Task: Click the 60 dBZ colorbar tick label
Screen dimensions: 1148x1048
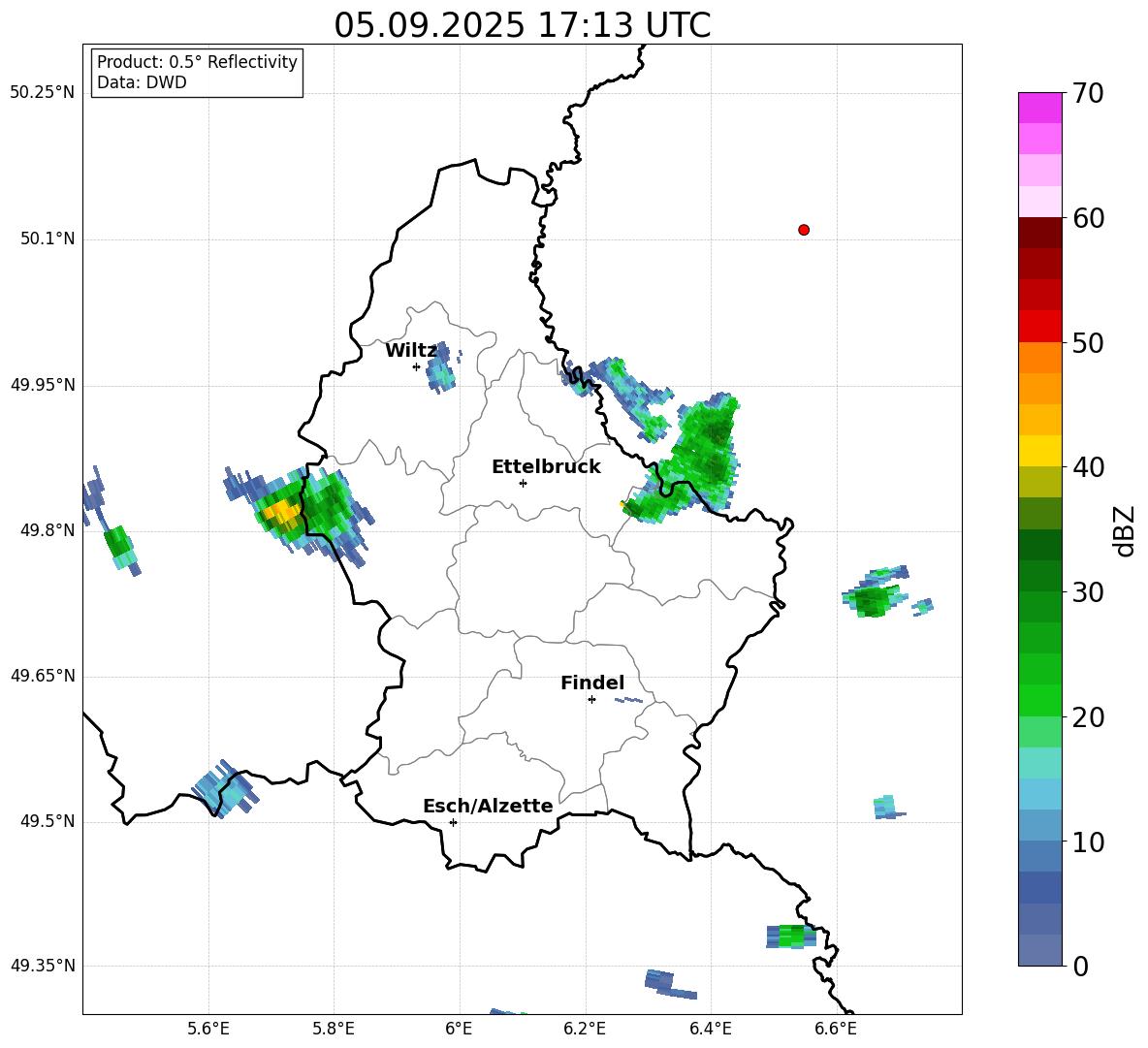Action: (1087, 218)
